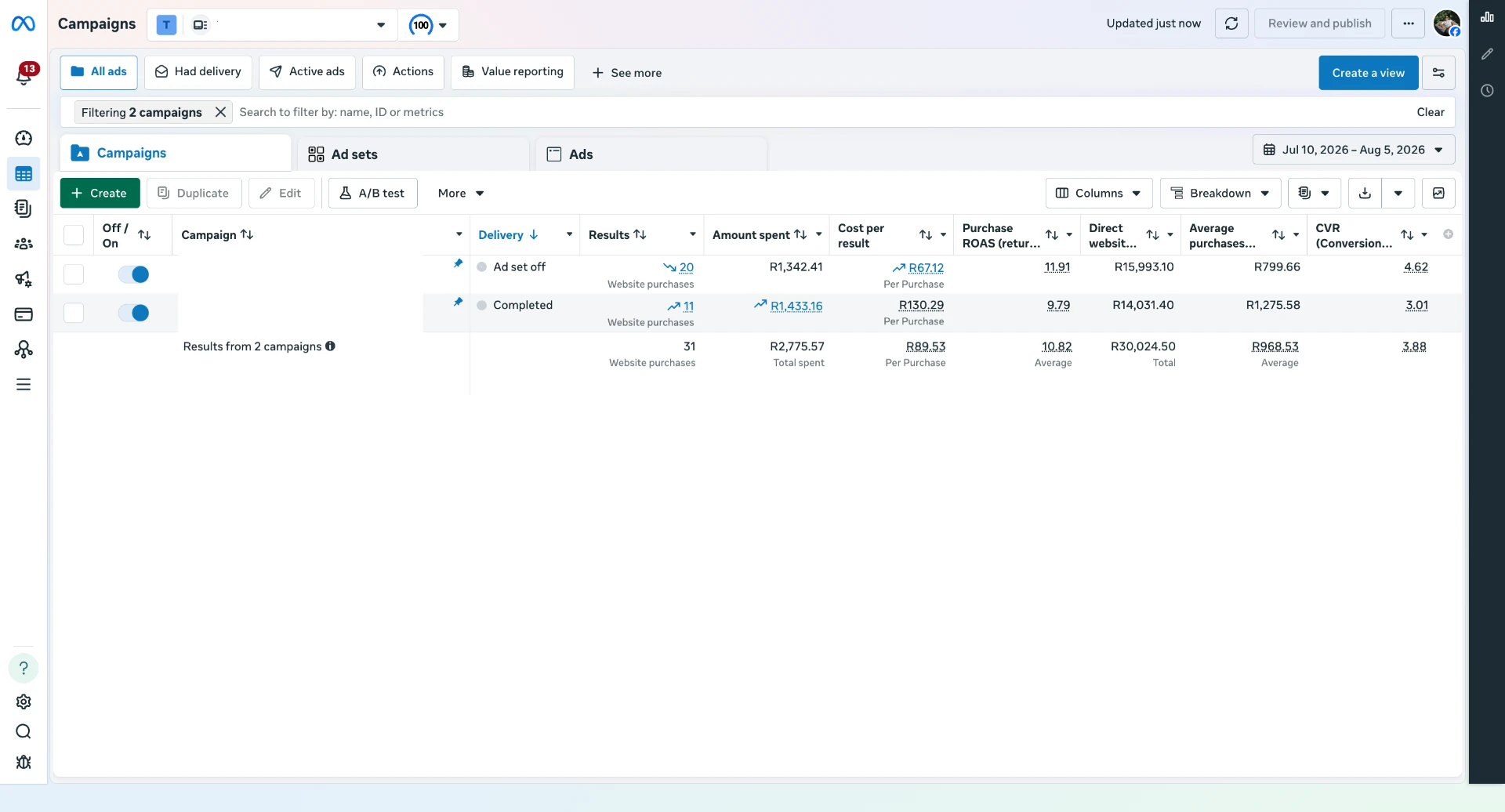The image size is (1505, 812).
Task: Click the bug report icon
Action: (x=24, y=763)
